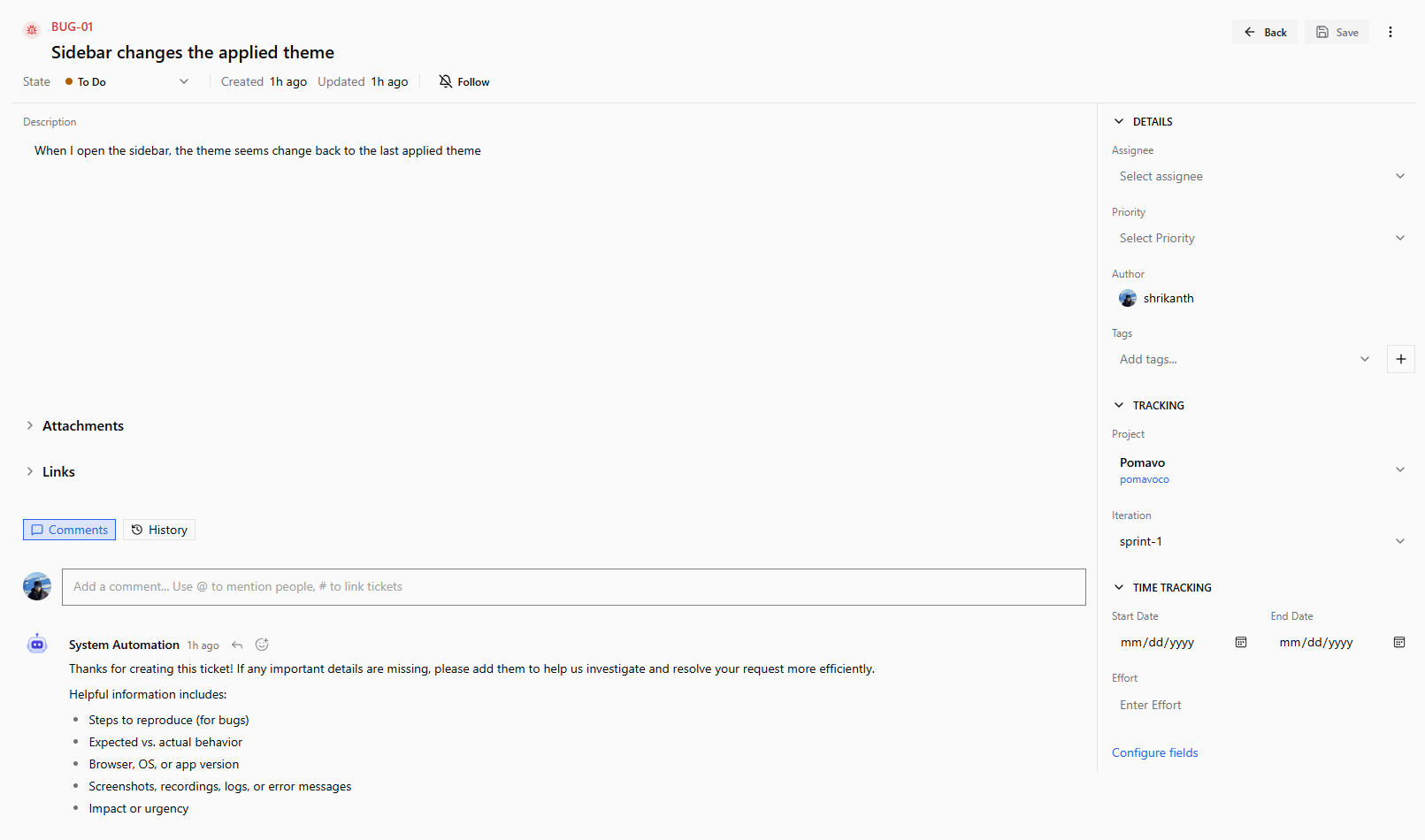Collapse the DETAILS section
1425x840 pixels.
coord(1143,121)
